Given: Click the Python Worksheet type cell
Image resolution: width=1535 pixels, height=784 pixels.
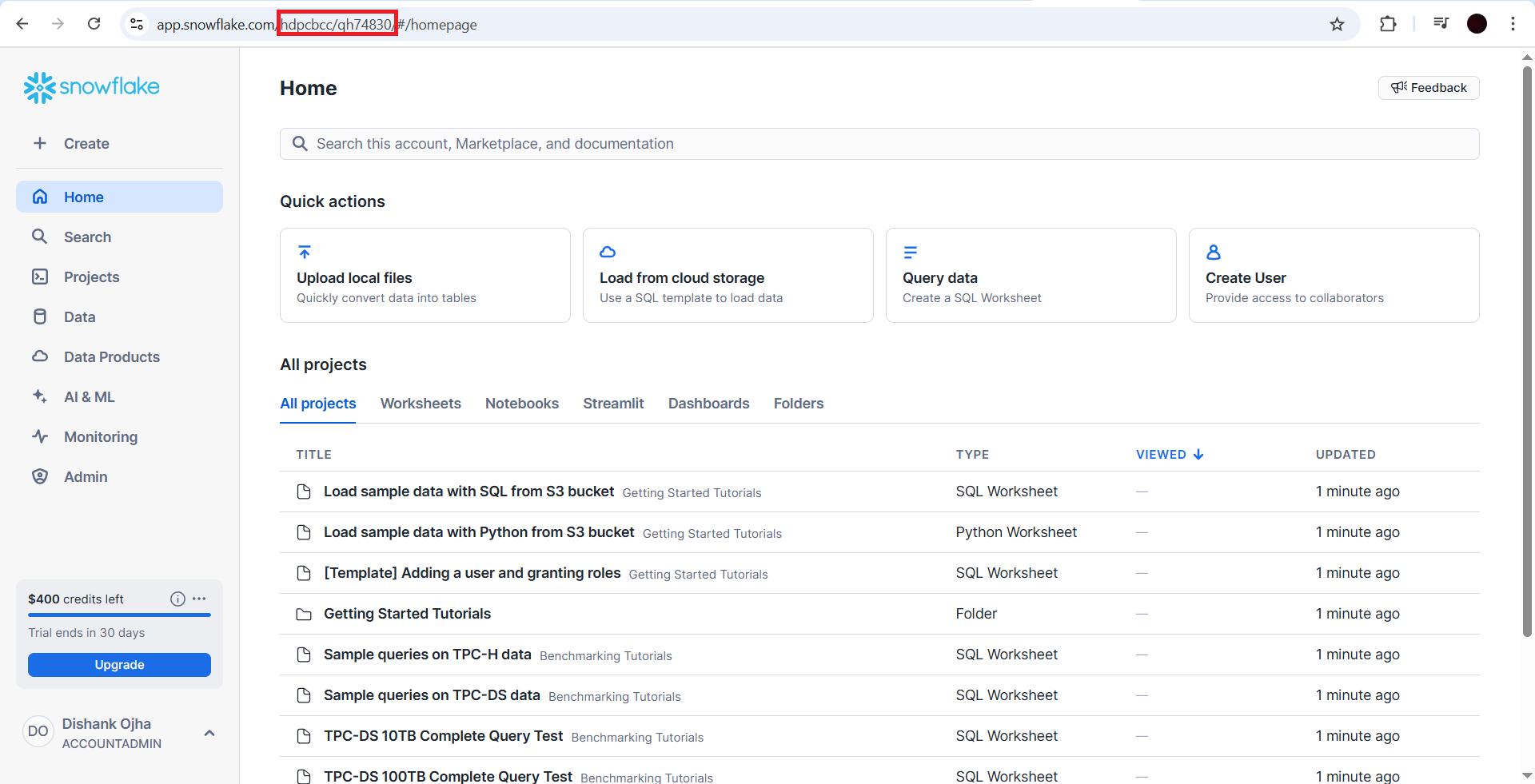Looking at the screenshot, I should point(1016,532).
